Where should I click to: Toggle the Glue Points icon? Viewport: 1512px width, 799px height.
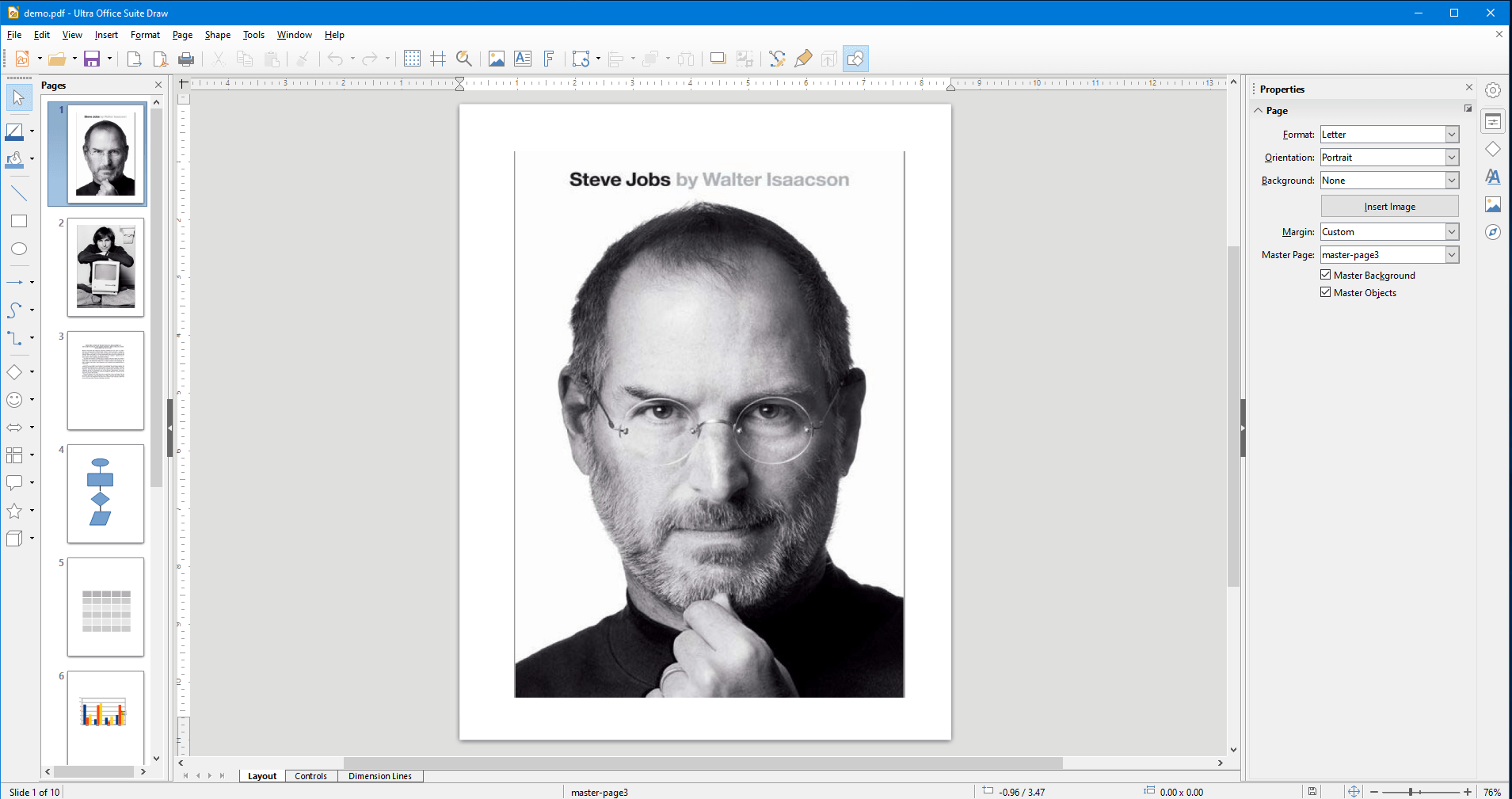click(803, 59)
